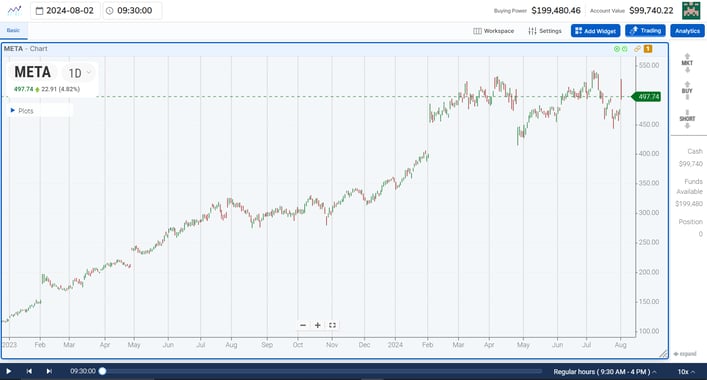This screenshot has width=707, height=380.
Task: Click the app logo chart icon
Action: coord(14,10)
